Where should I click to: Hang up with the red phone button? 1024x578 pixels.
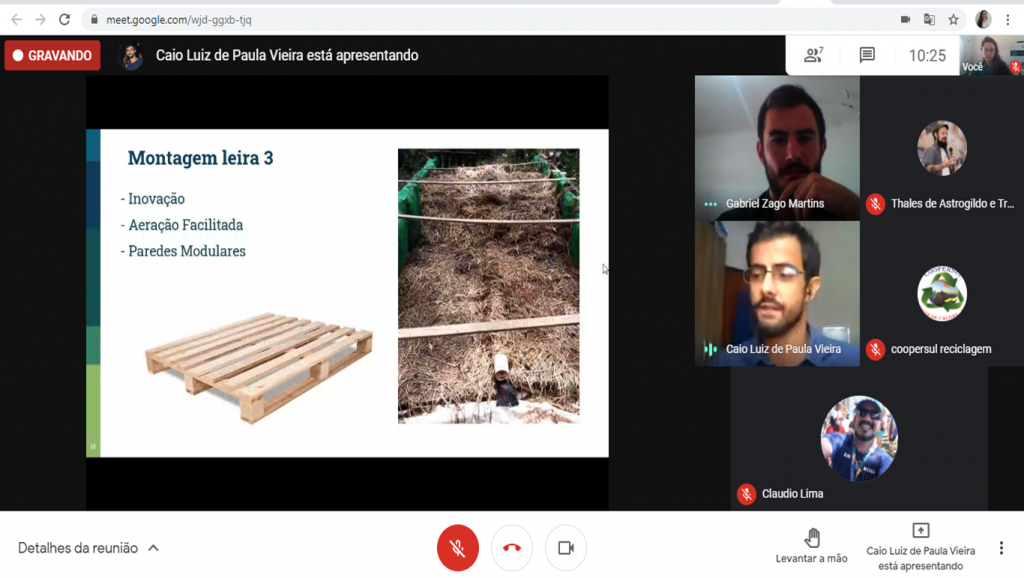tap(512, 548)
